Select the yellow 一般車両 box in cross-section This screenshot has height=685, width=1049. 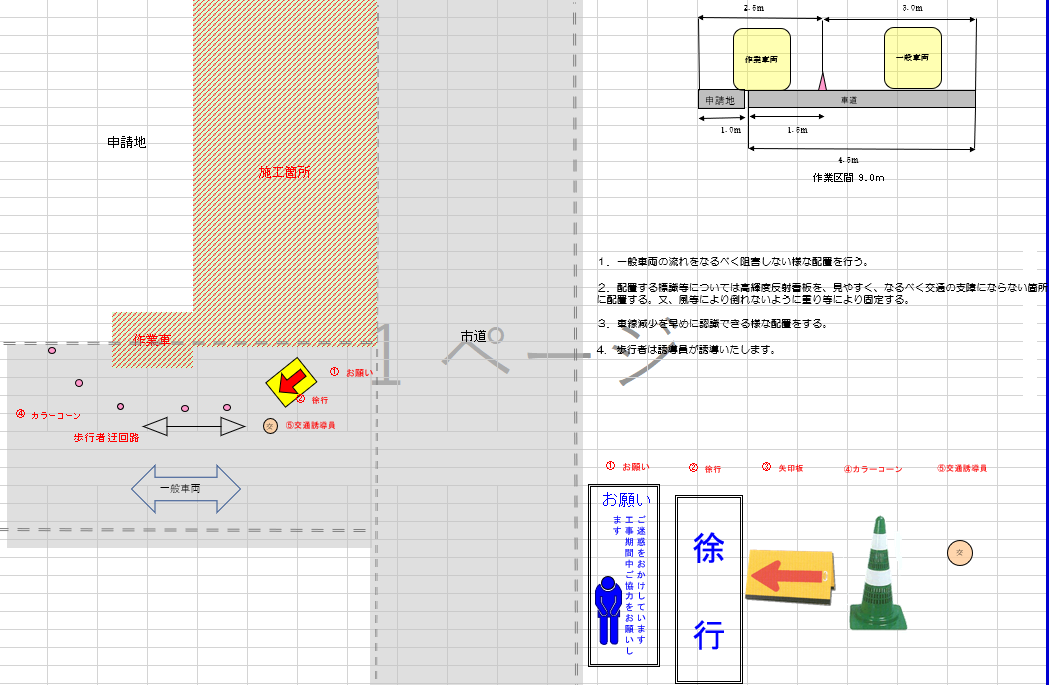tap(913, 58)
